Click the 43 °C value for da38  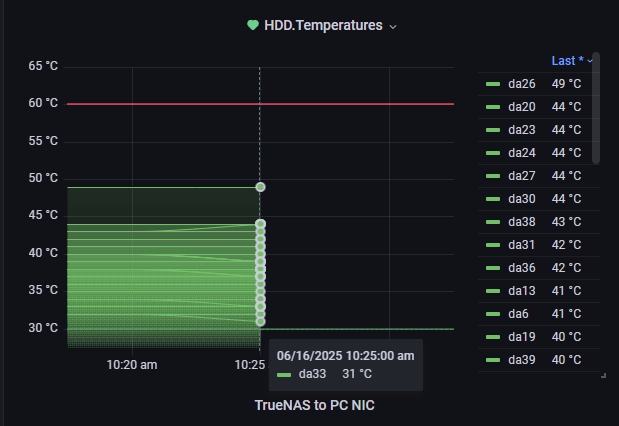[x=566, y=222]
